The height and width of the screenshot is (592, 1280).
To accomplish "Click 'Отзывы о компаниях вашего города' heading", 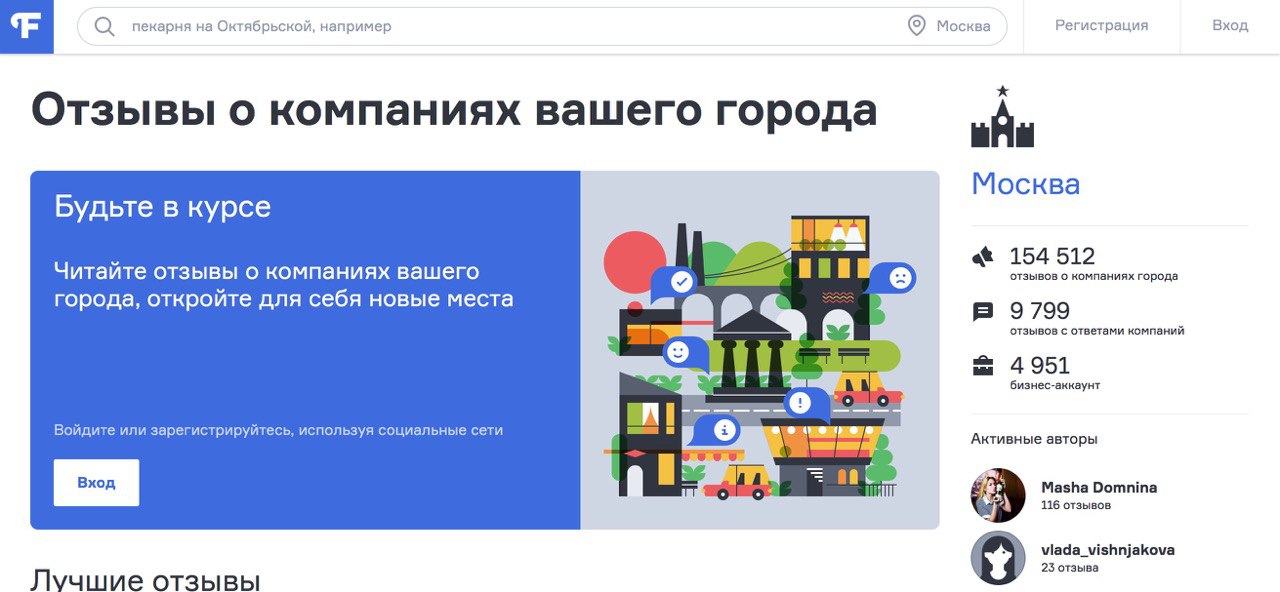I will pos(454,110).
